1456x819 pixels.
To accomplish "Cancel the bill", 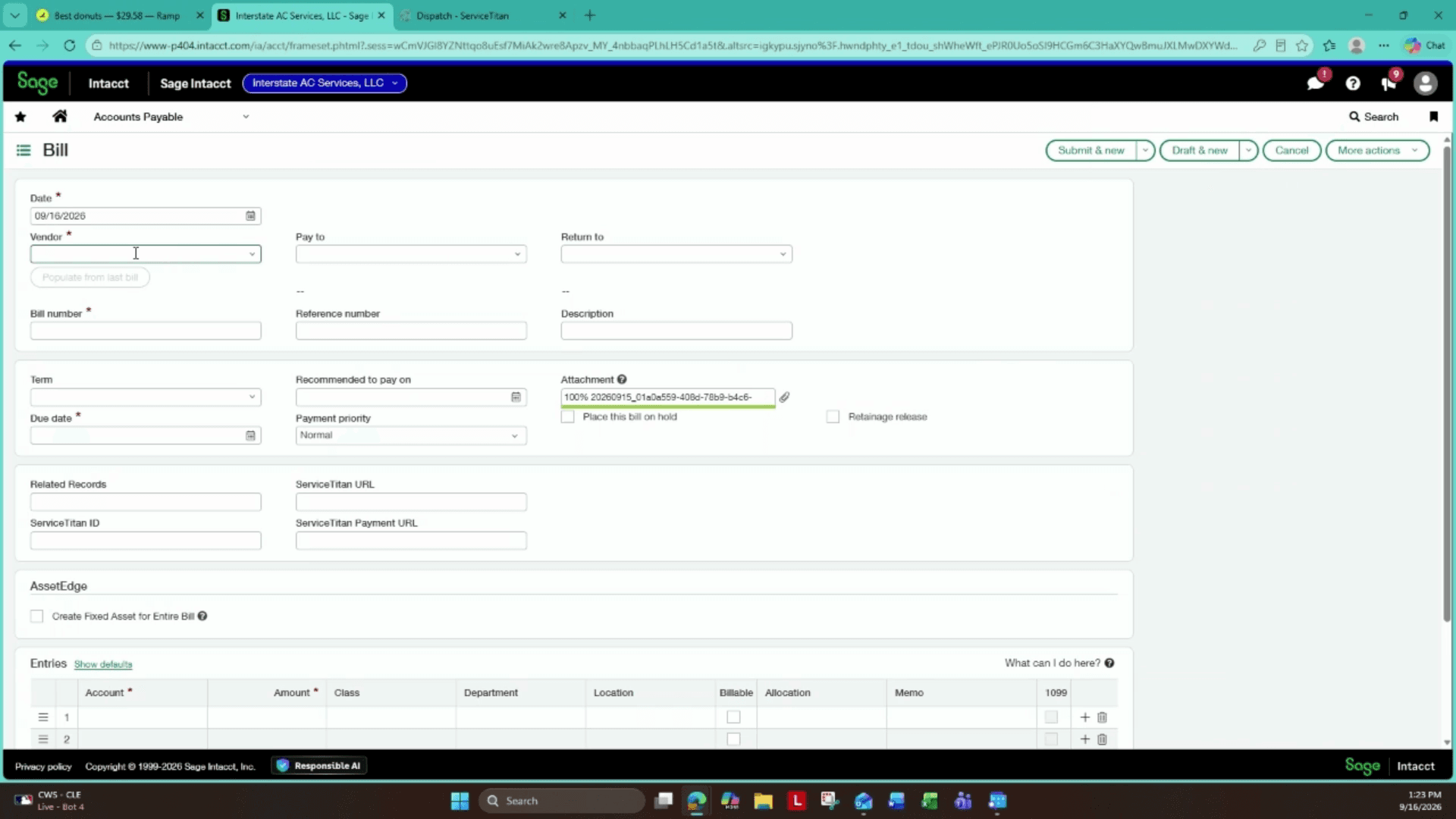I will (1291, 150).
